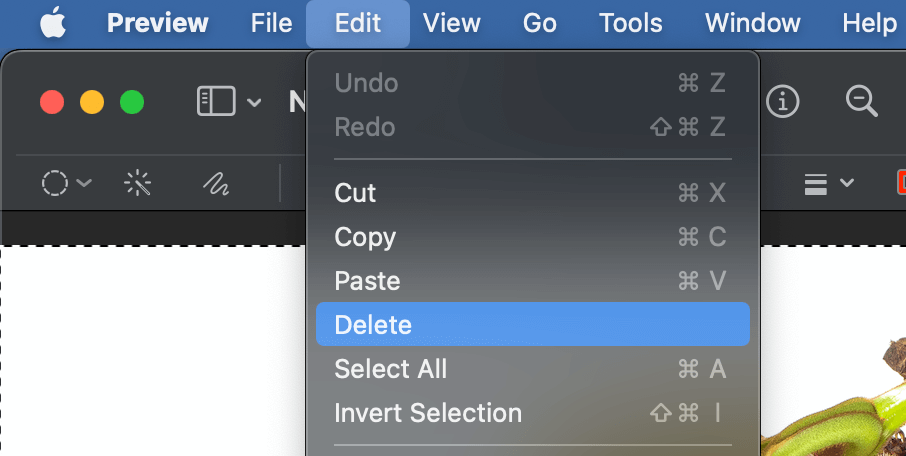The width and height of the screenshot is (906, 456).
Task: Select the Sketch drawing tool
Action: [x=216, y=184]
